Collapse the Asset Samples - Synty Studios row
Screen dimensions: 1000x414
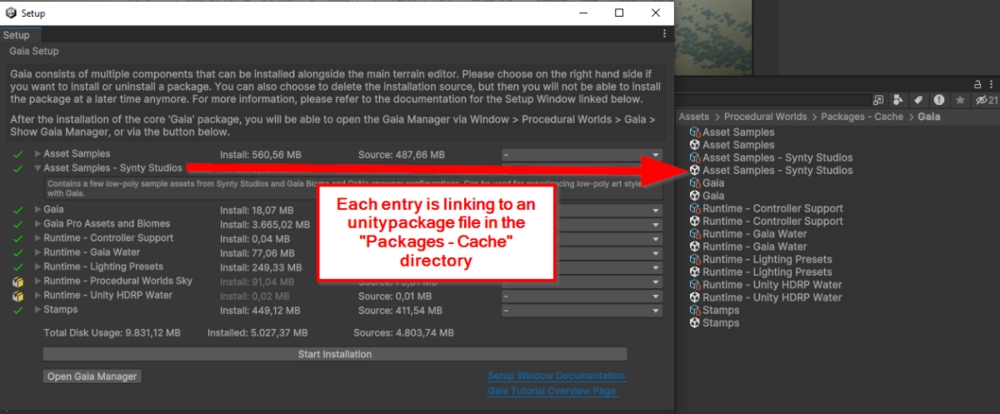pyautogui.click(x=38, y=168)
